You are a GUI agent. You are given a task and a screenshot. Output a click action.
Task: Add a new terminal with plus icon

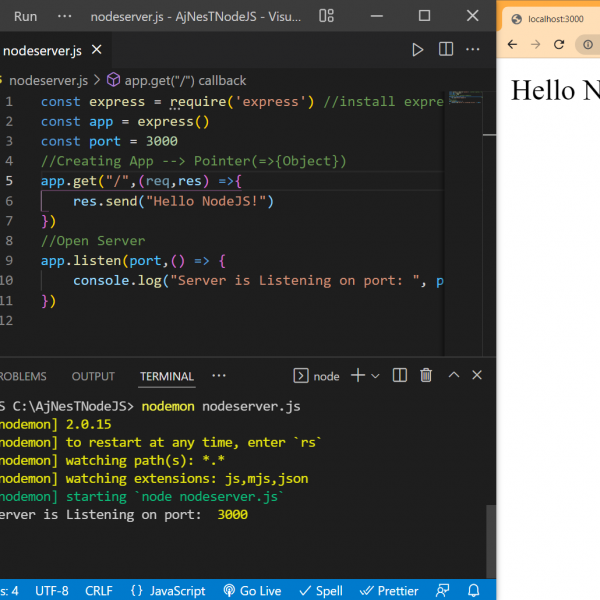coord(357,376)
